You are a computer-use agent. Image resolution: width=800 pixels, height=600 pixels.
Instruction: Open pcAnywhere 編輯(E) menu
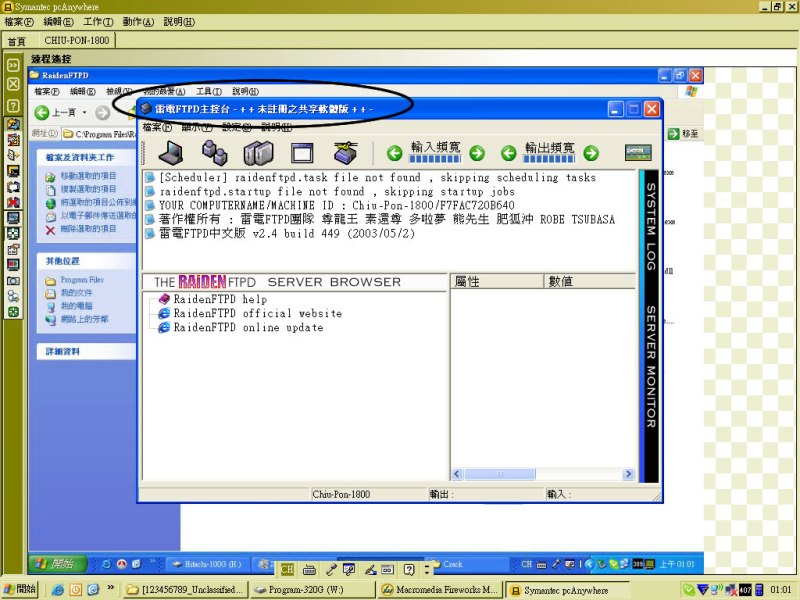(x=59, y=21)
